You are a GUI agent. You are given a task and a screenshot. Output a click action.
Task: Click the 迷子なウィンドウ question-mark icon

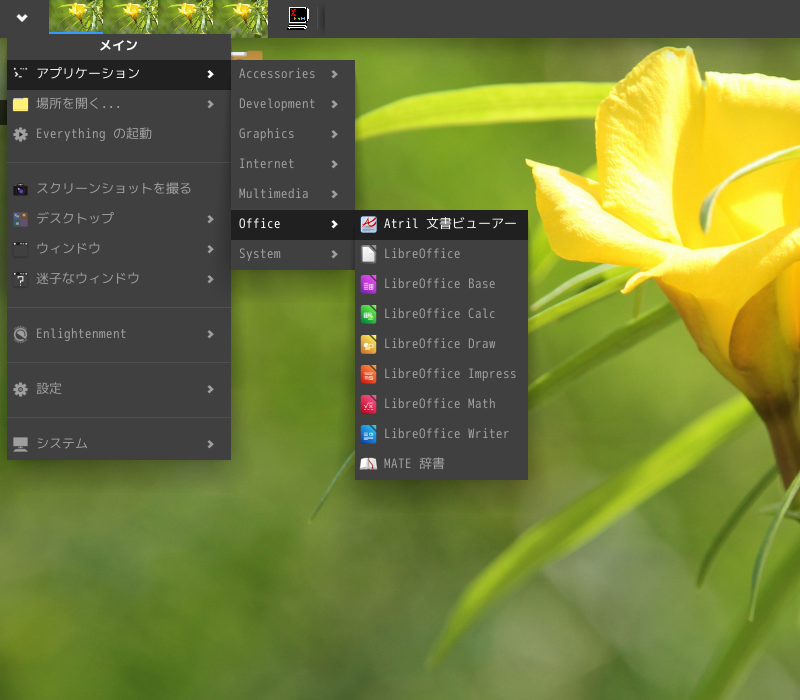[x=20, y=279]
